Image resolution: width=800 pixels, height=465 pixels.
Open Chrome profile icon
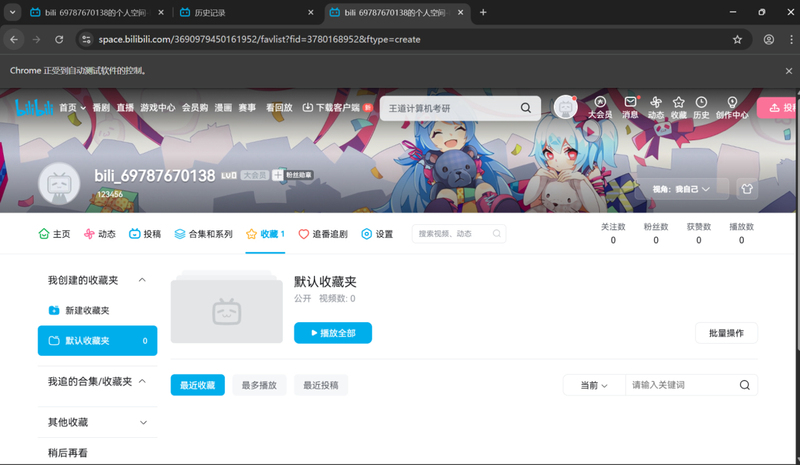(769, 39)
